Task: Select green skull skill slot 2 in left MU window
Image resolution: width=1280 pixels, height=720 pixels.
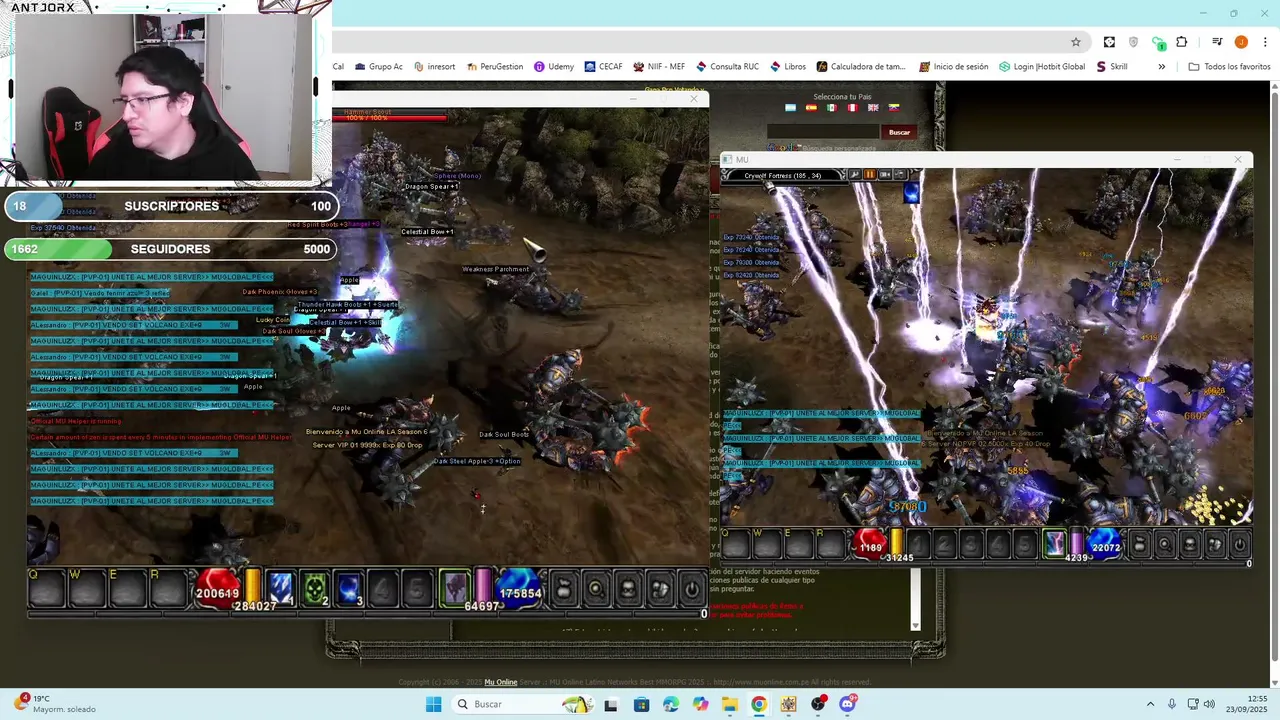Action: [315, 589]
